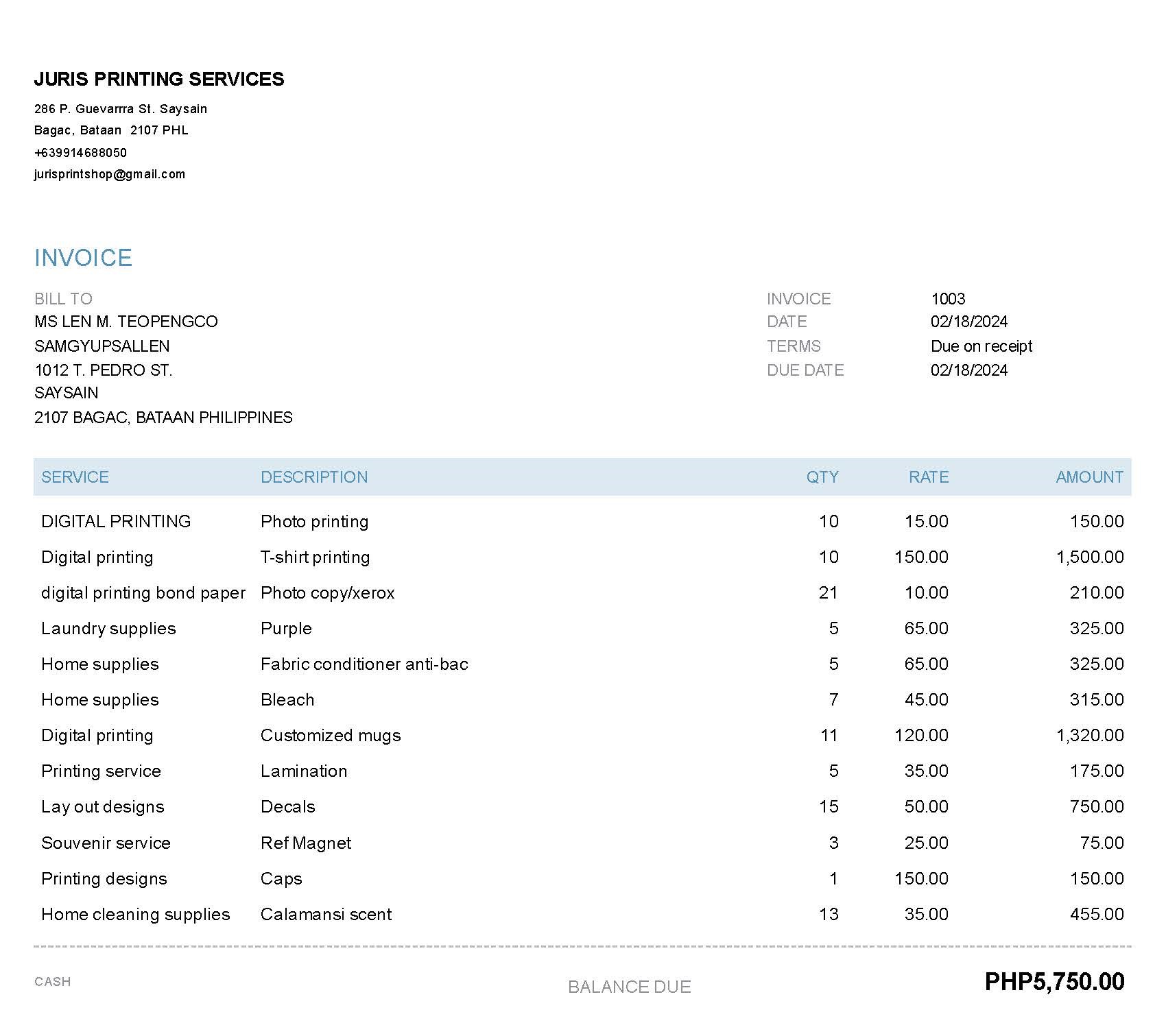Click the 'Purple' description
Image resolution: width=1166 pixels, height=1036 pixels.
click(286, 629)
